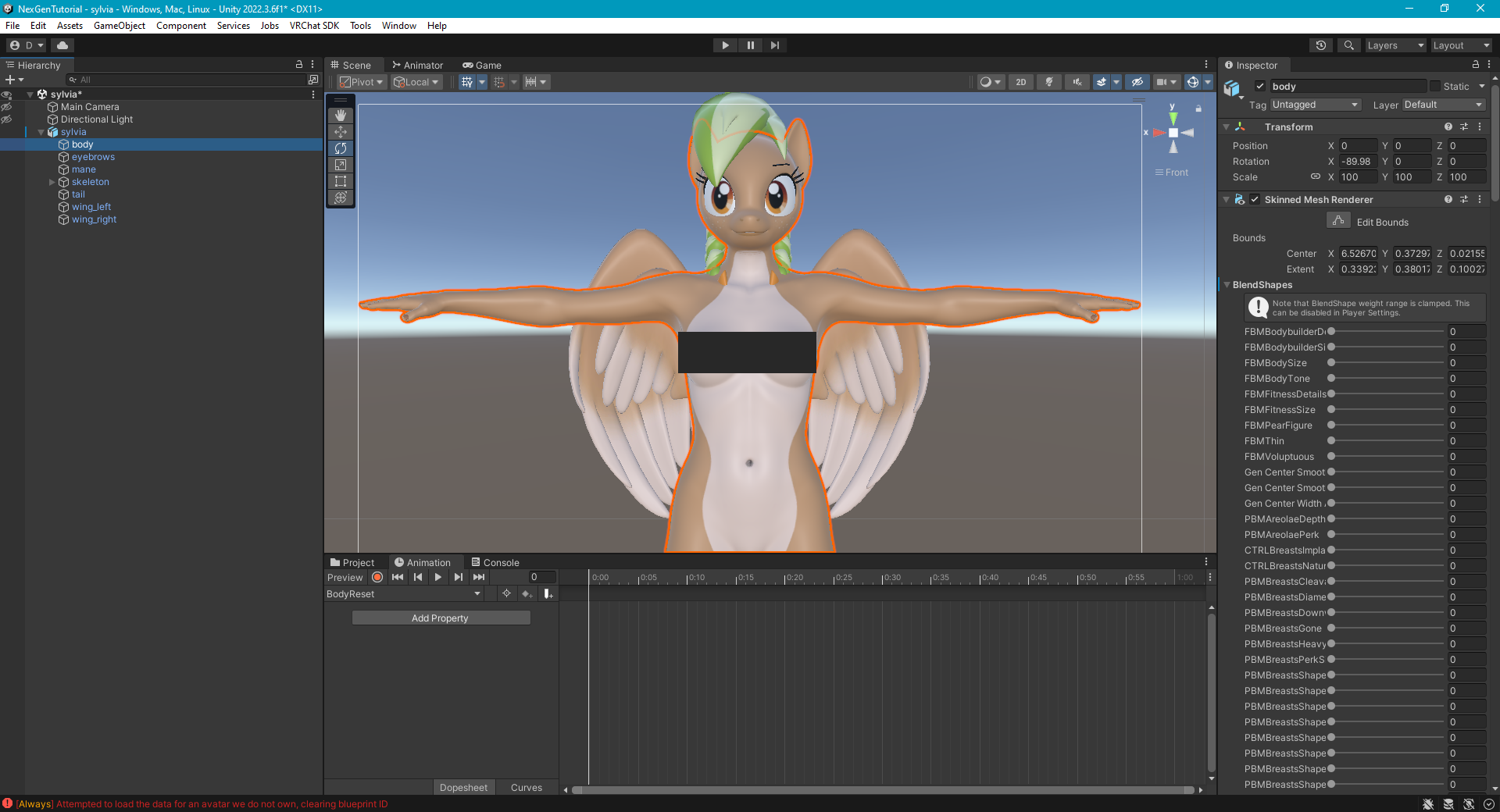The width and height of the screenshot is (1500, 812).
Task: Start Play mode in the editor
Action: [x=725, y=45]
